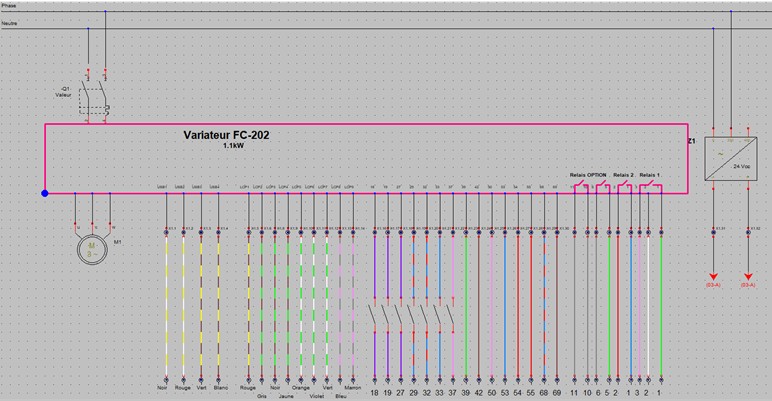Image resolution: width=772 pixels, height=401 pixels.
Task: Click the Variateur FC-202 title label
Action: [227, 135]
